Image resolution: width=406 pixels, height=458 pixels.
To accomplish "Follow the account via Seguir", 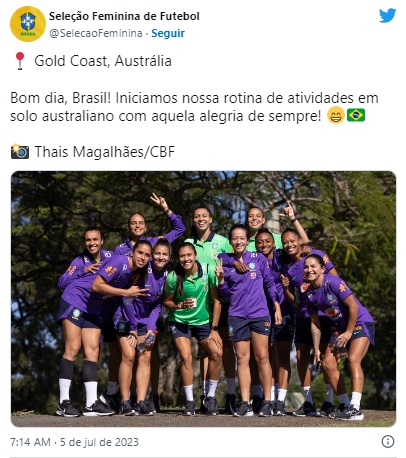I will [168, 33].
